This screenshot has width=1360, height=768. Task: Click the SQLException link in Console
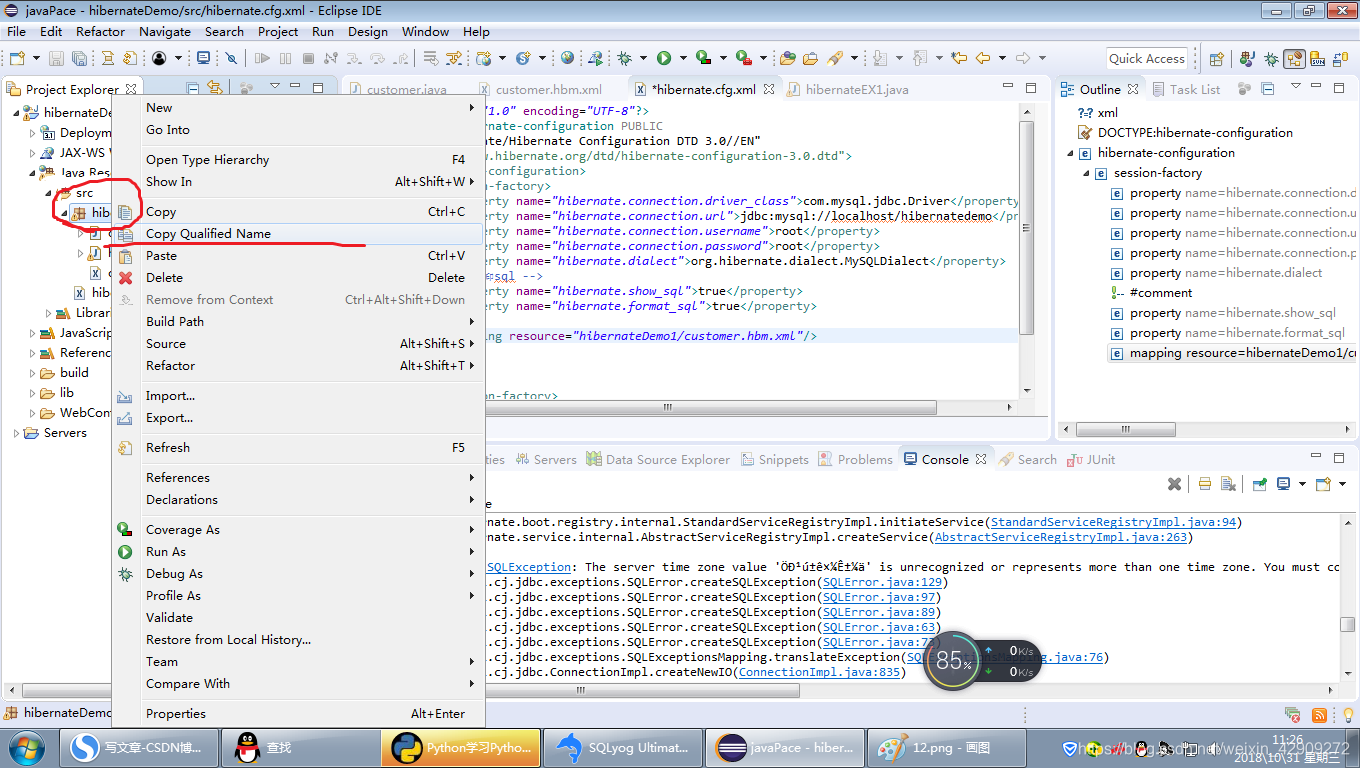529,567
